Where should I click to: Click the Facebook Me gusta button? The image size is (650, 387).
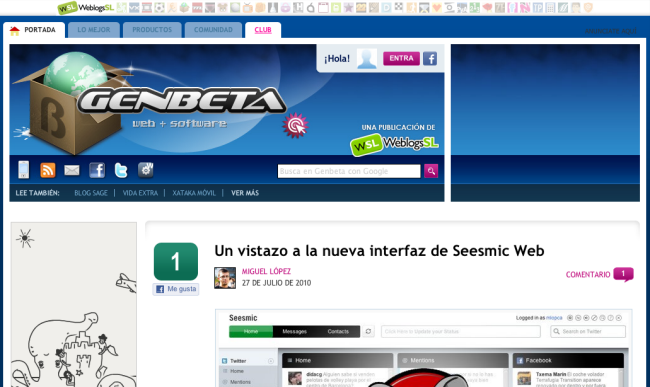(x=176, y=289)
